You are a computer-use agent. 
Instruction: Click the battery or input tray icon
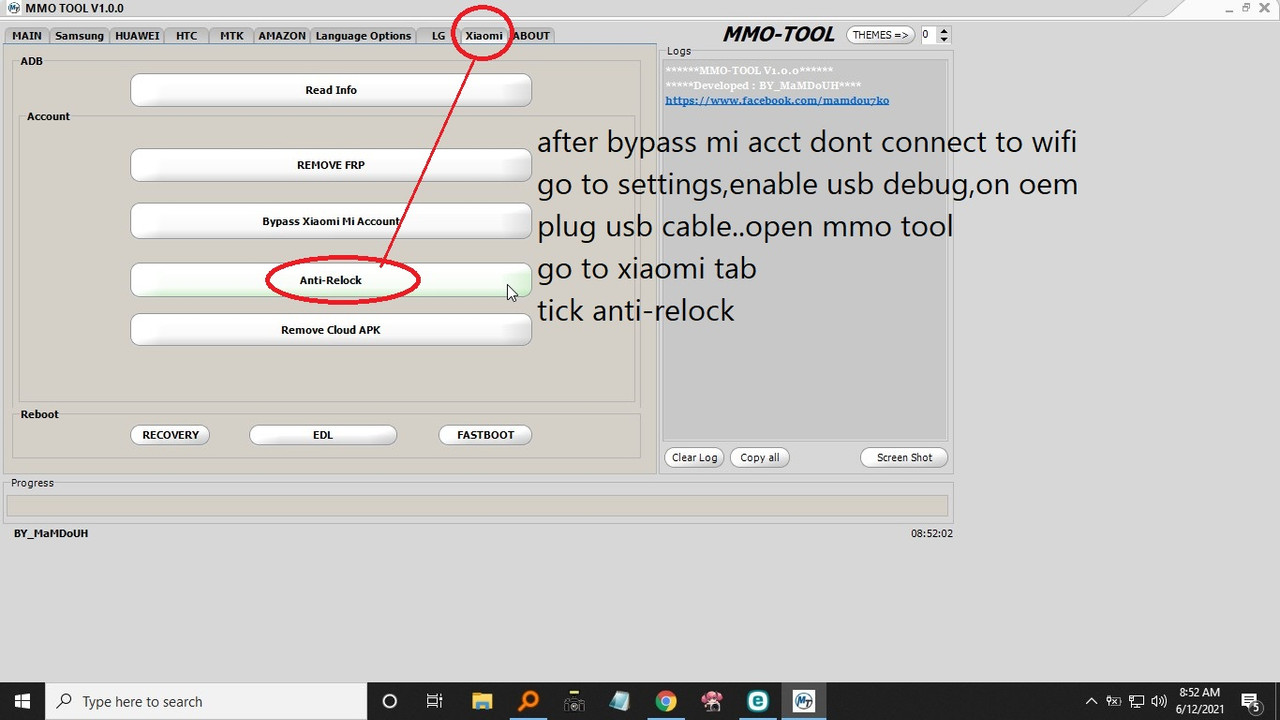pyautogui.click(x=1113, y=701)
